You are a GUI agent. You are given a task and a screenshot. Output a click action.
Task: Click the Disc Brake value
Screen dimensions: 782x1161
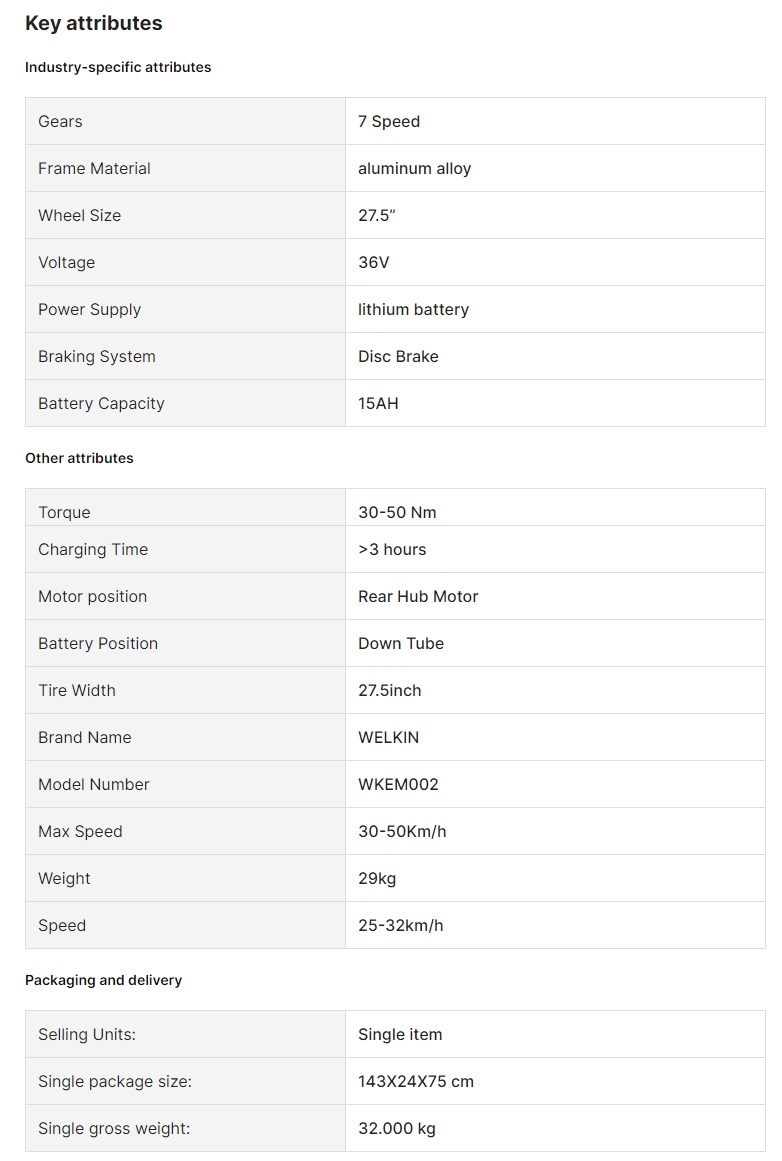tap(398, 356)
